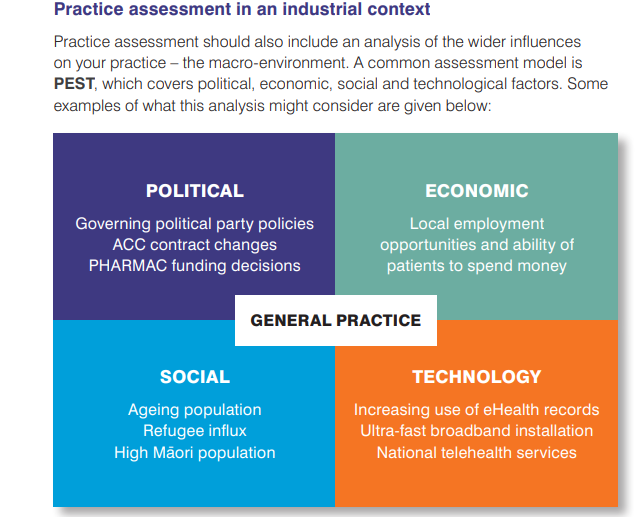Select the POLITICAL quadrant heading
Viewport: 635px width, 517px height.
click(194, 191)
